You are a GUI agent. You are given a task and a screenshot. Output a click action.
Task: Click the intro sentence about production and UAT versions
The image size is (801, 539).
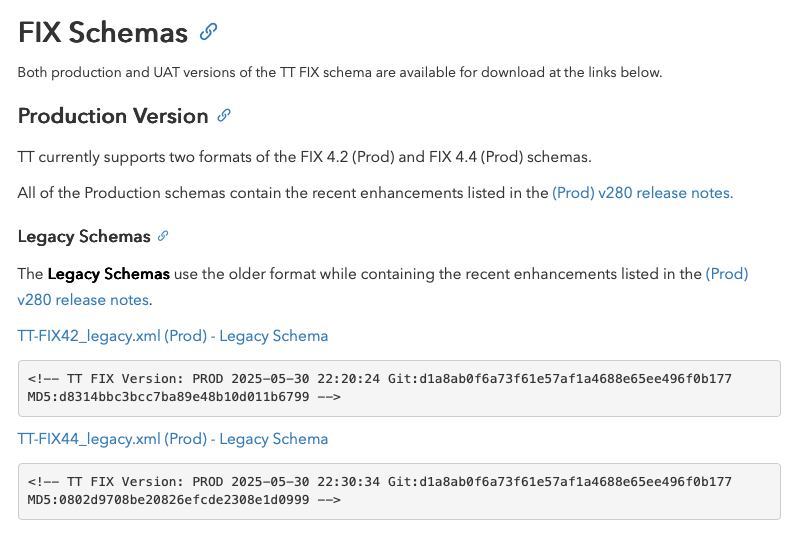[x=340, y=73]
